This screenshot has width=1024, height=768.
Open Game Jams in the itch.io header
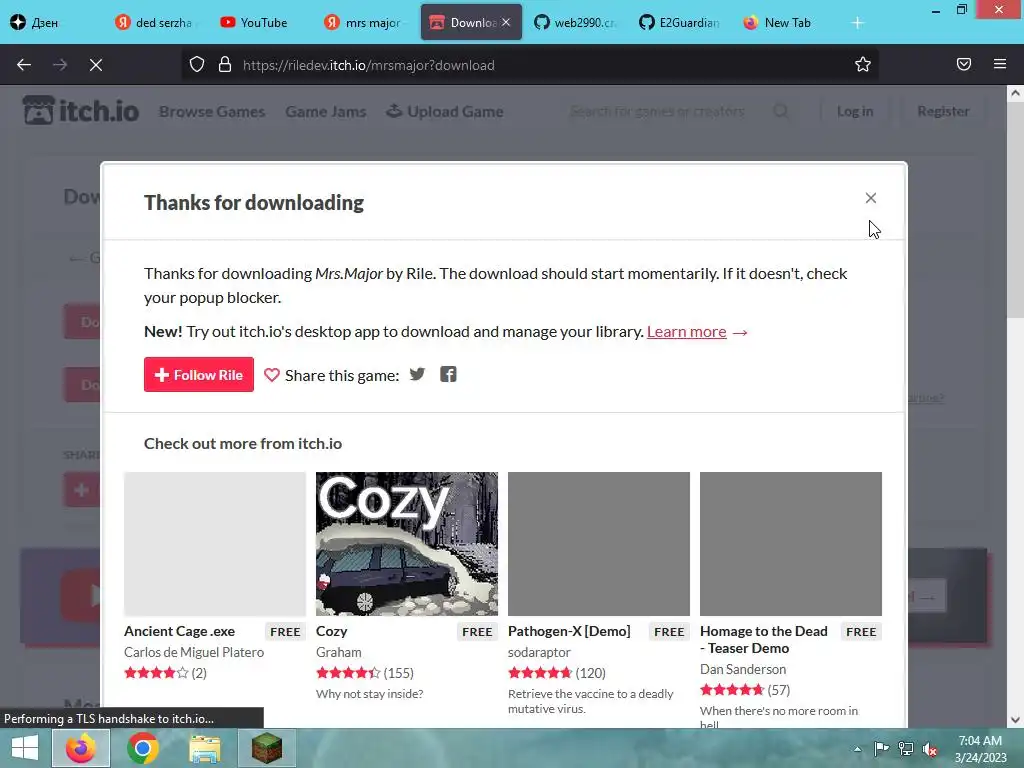(x=325, y=112)
